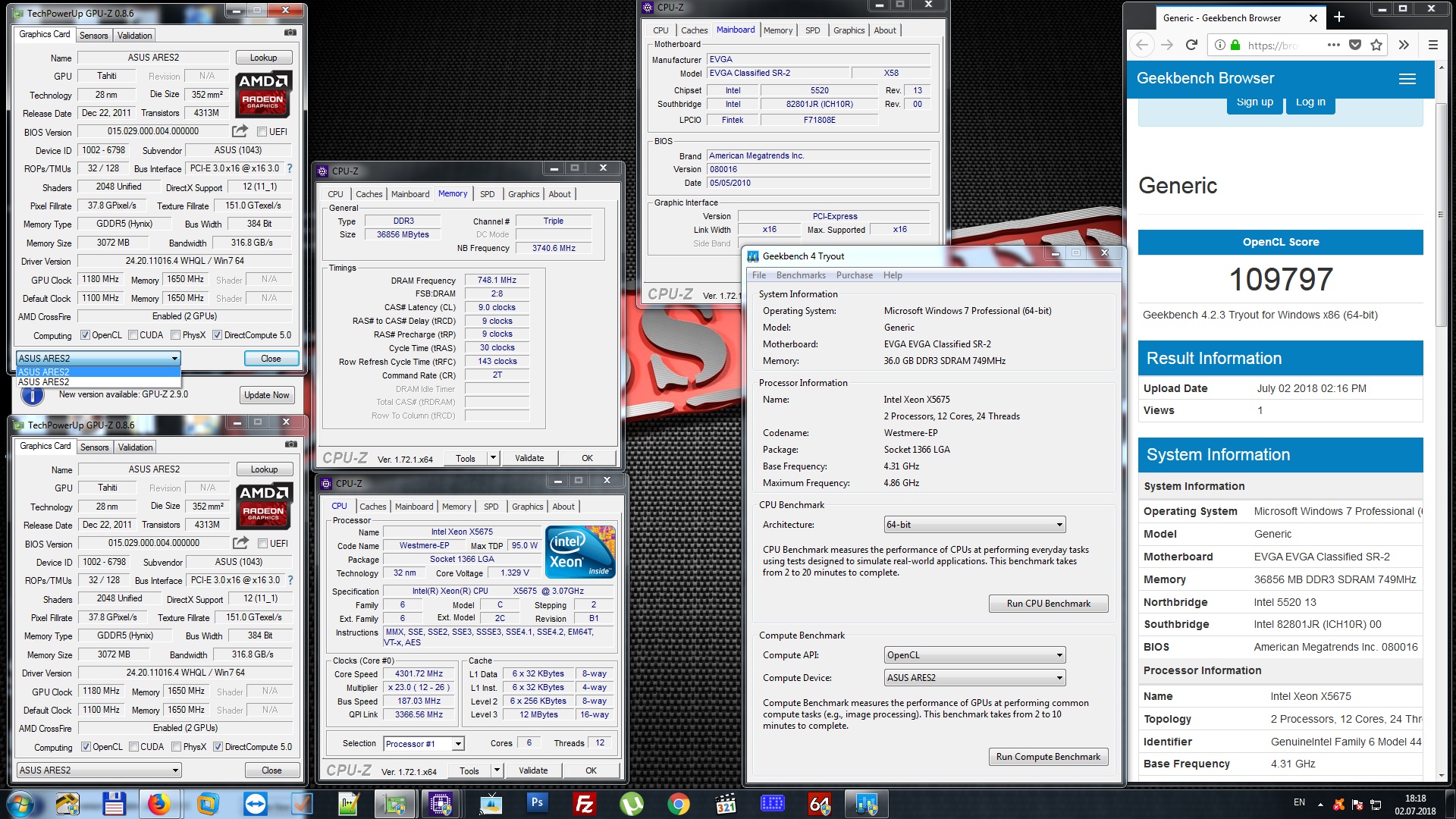
Task: Open the Windows Start menu
Action: 20,804
